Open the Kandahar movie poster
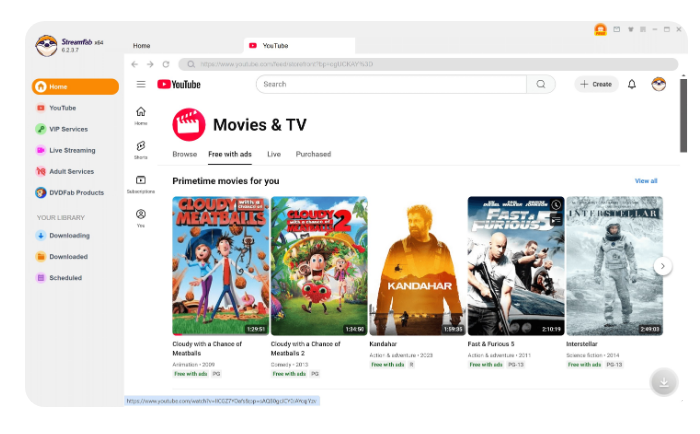This screenshot has width=700, height=434. coord(417,266)
